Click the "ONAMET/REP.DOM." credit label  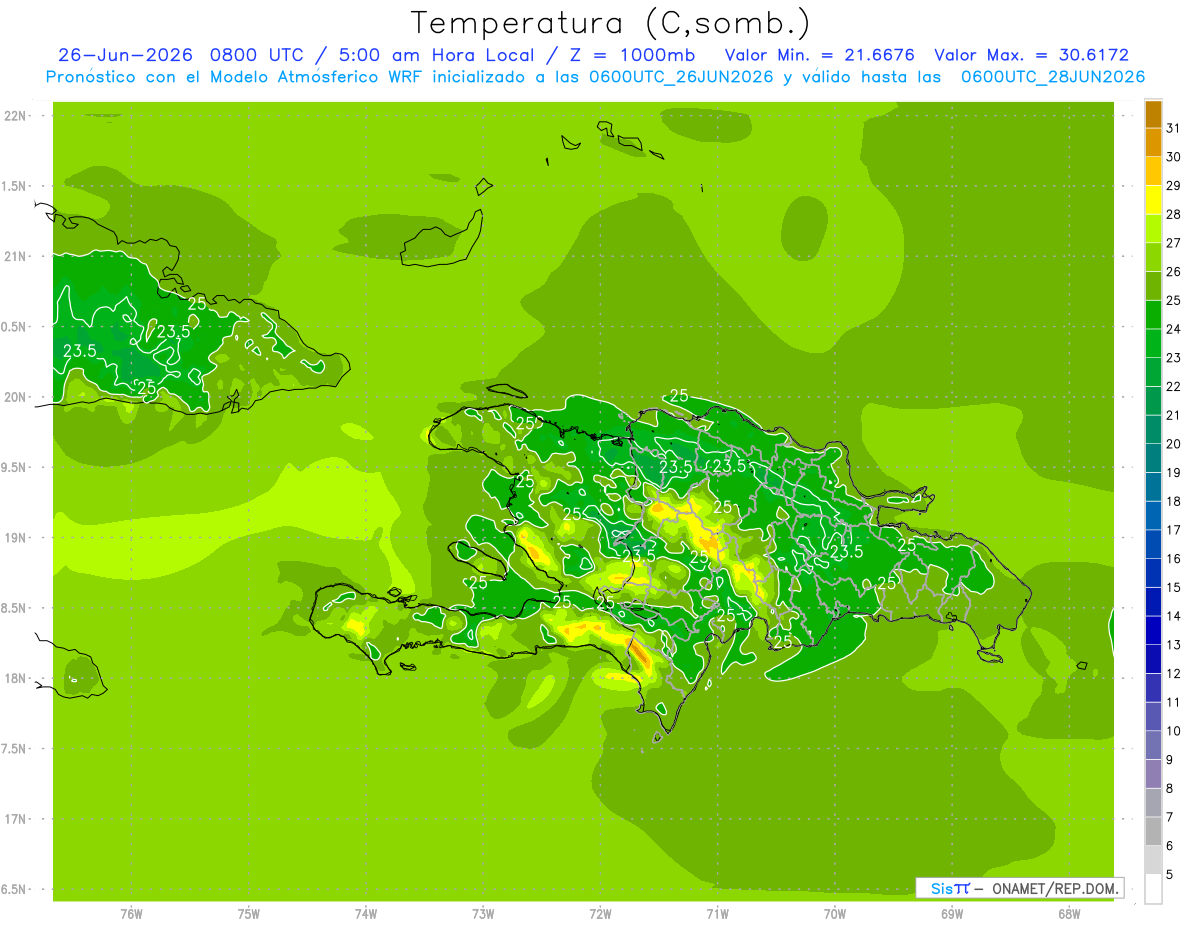point(1056,888)
